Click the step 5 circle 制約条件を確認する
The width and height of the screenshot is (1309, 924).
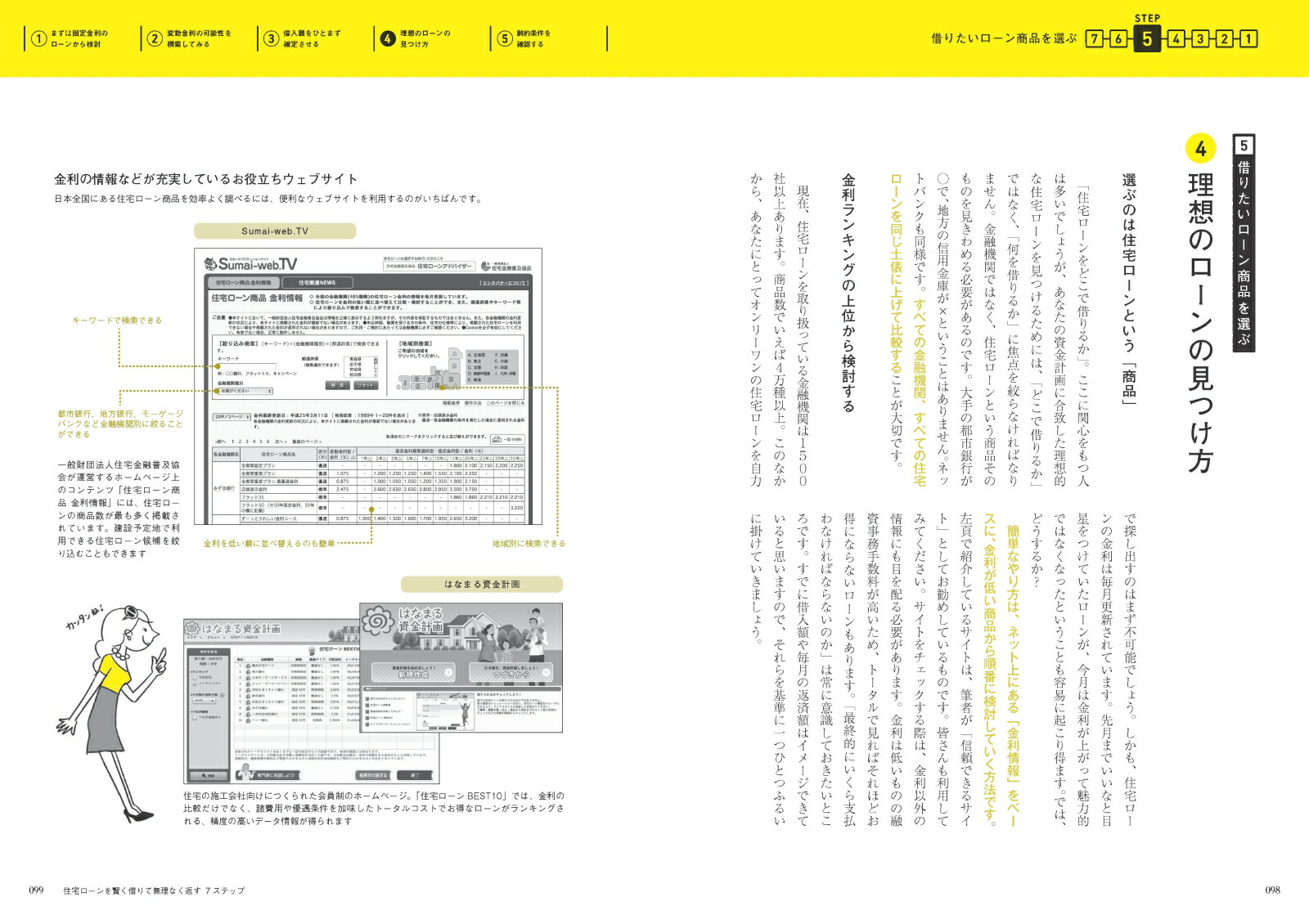(504, 38)
